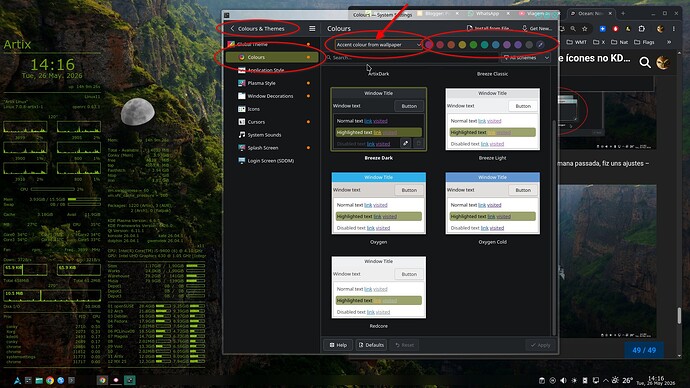Viewport: 690px width, 388px height.
Task: Click the 49 / 49 image counter
Action: tap(644, 350)
